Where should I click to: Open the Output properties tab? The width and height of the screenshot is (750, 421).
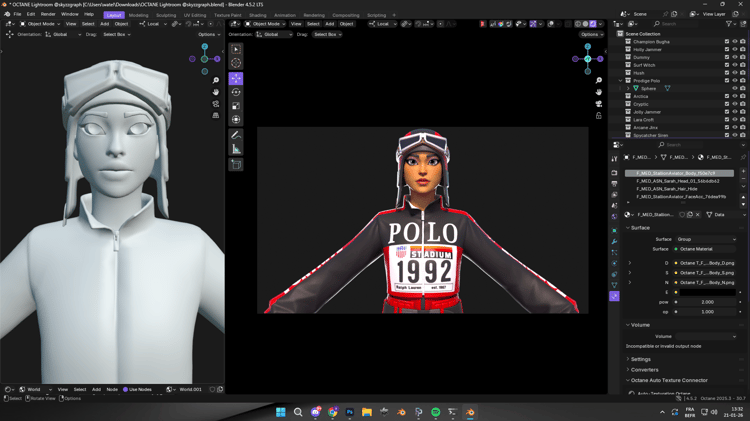(x=614, y=184)
